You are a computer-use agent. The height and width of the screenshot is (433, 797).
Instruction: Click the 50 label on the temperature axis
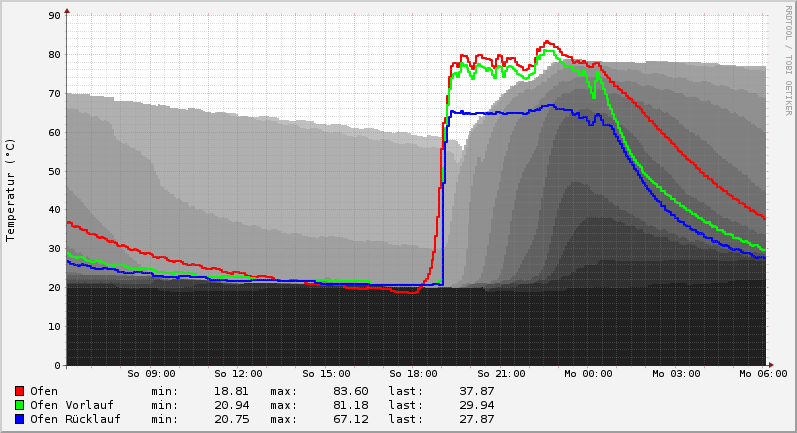pos(54,171)
